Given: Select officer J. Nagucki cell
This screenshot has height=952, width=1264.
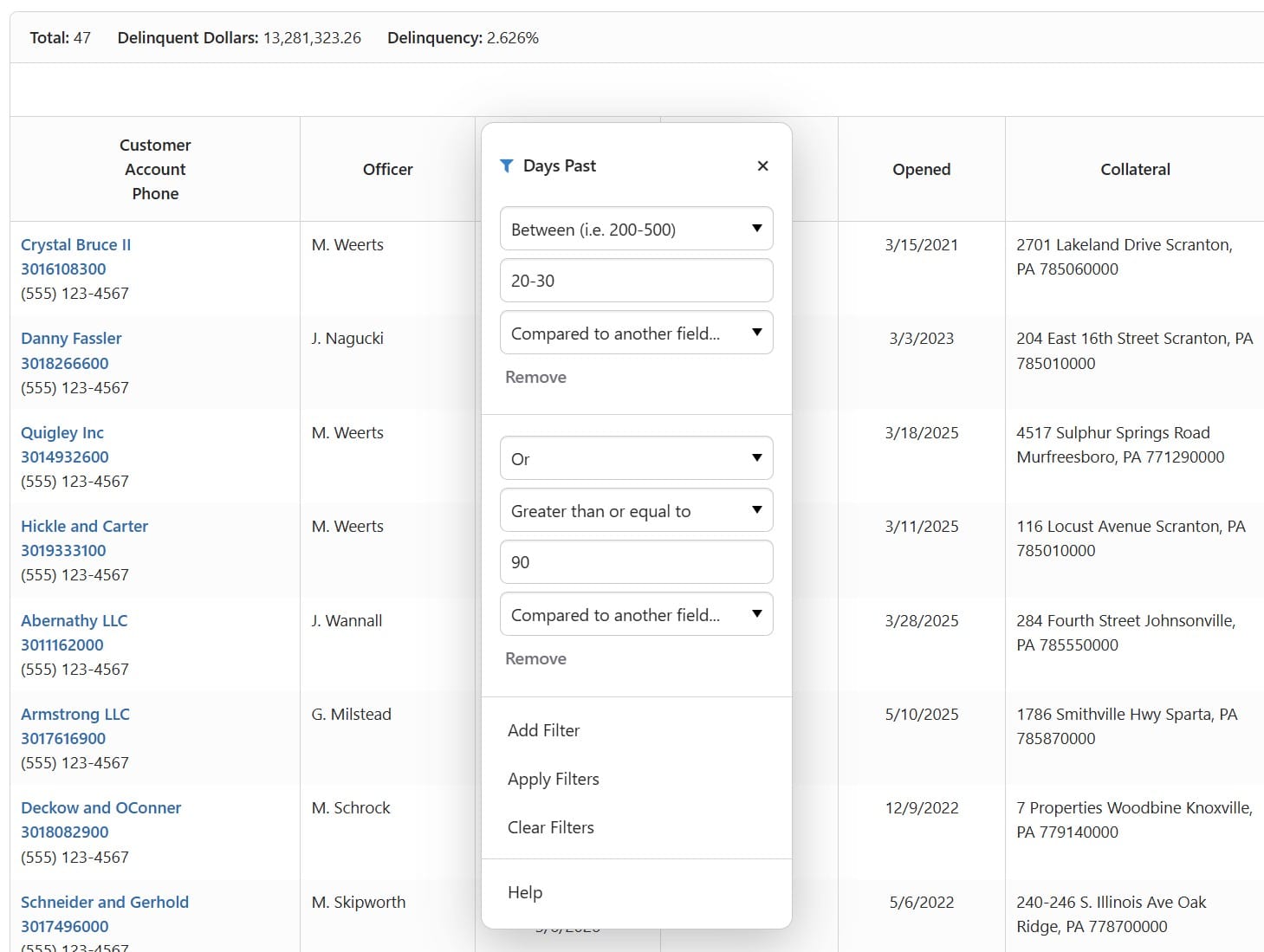Looking at the screenshot, I should click(x=347, y=338).
